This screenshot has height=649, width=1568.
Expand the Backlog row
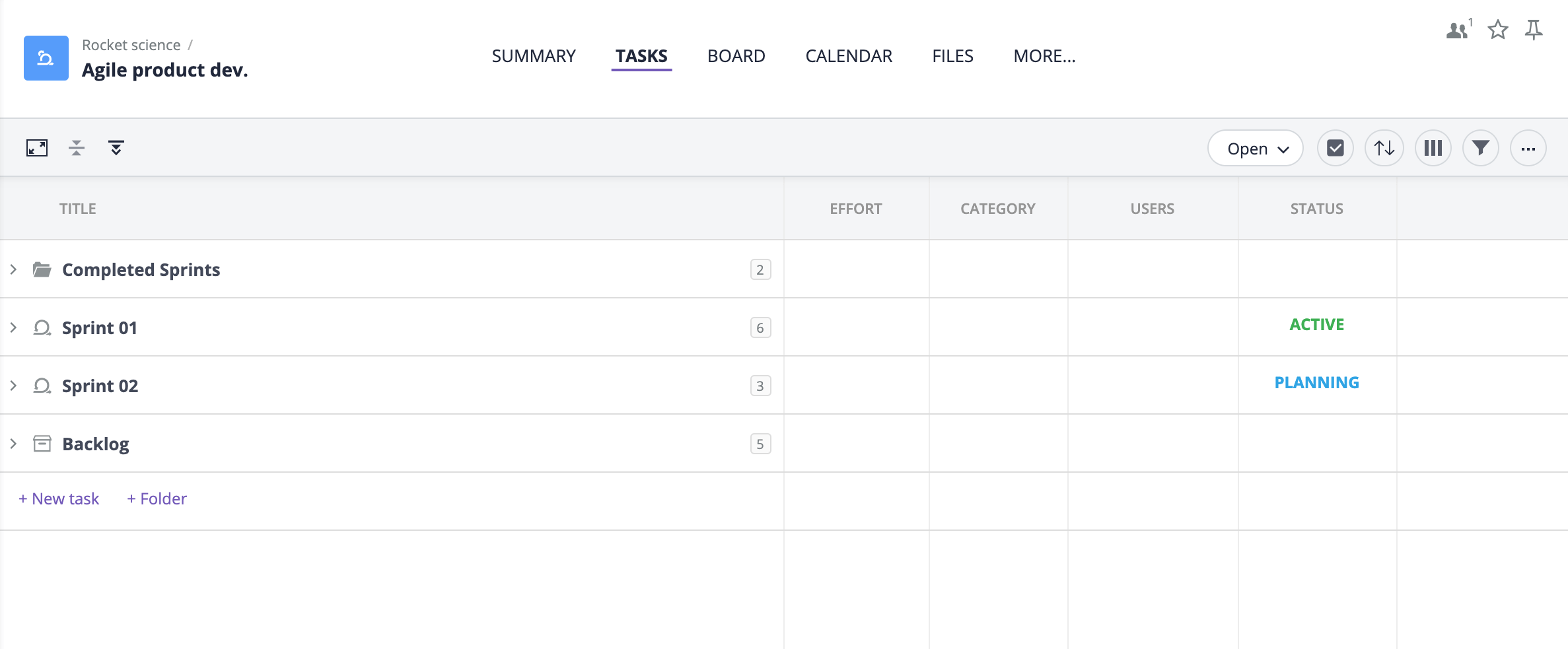(x=13, y=444)
